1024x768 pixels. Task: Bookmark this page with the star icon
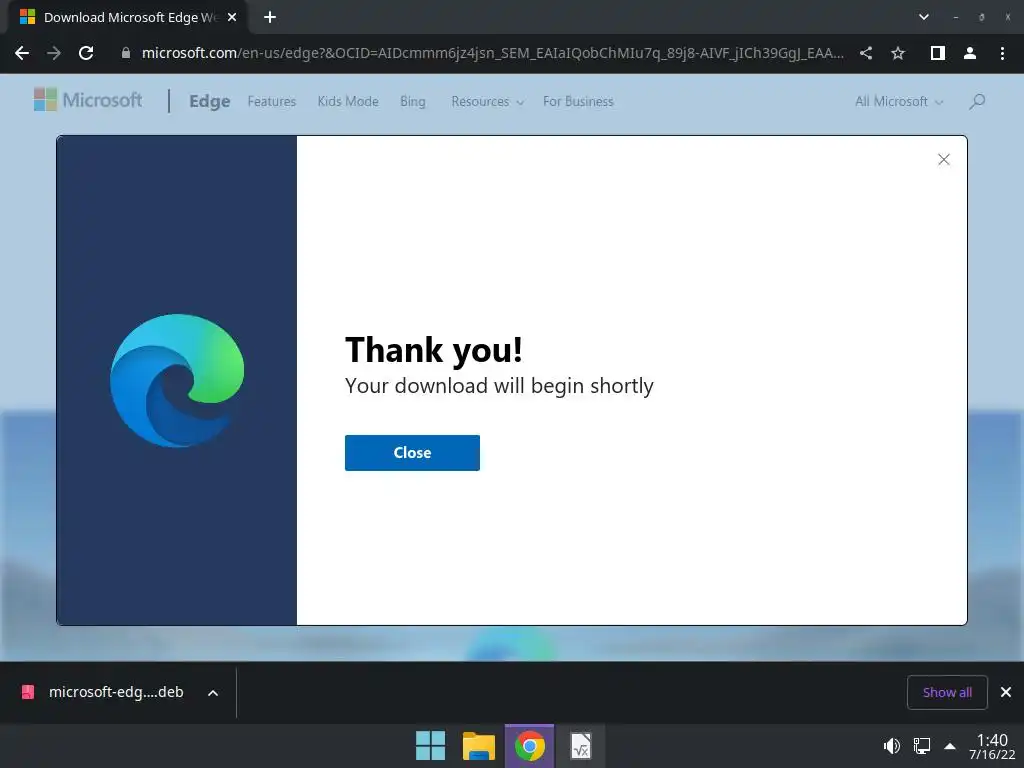(898, 54)
